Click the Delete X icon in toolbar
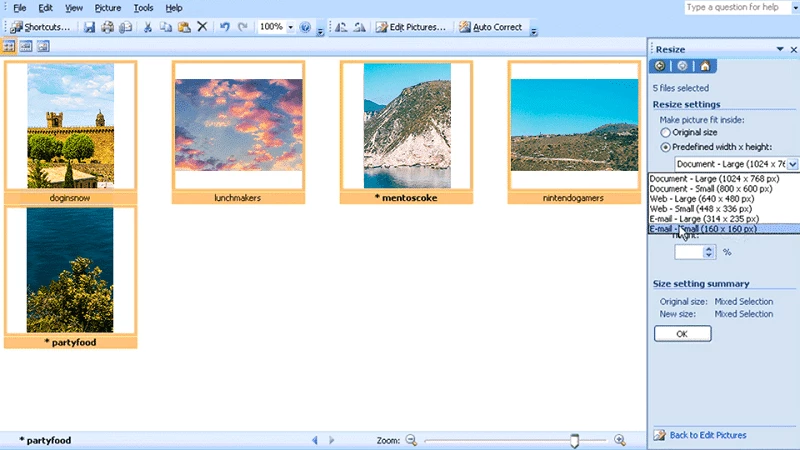 point(202,27)
